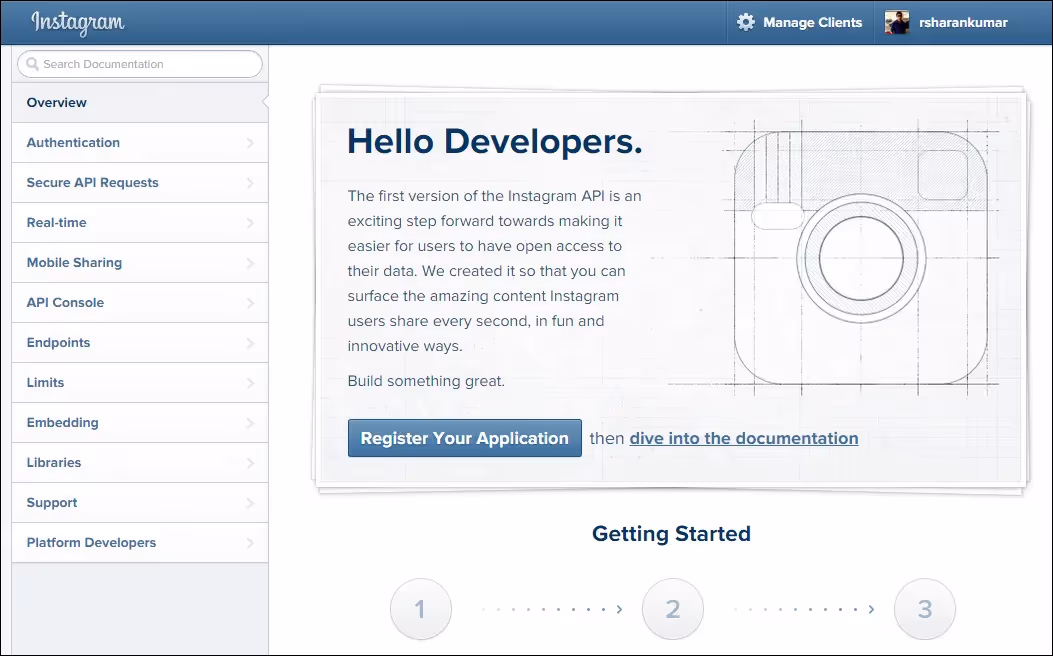1053x656 pixels.
Task: Click the rsharankumar profile avatar
Action: [897, 22]
